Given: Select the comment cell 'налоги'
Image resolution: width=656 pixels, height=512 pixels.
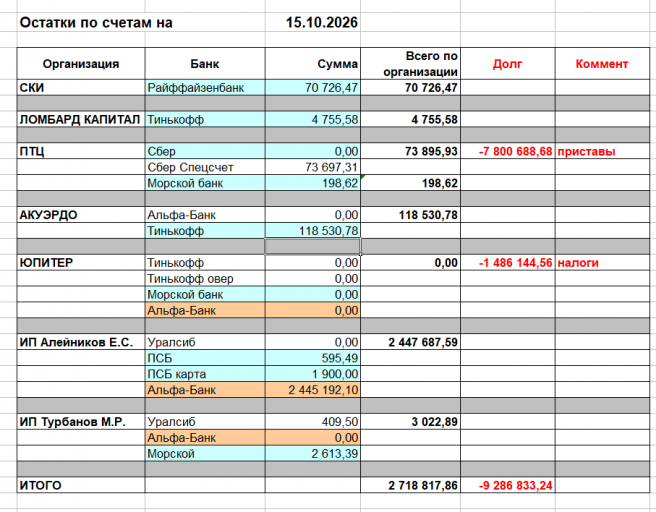Looking at the screenshot, I should point(602,262).
